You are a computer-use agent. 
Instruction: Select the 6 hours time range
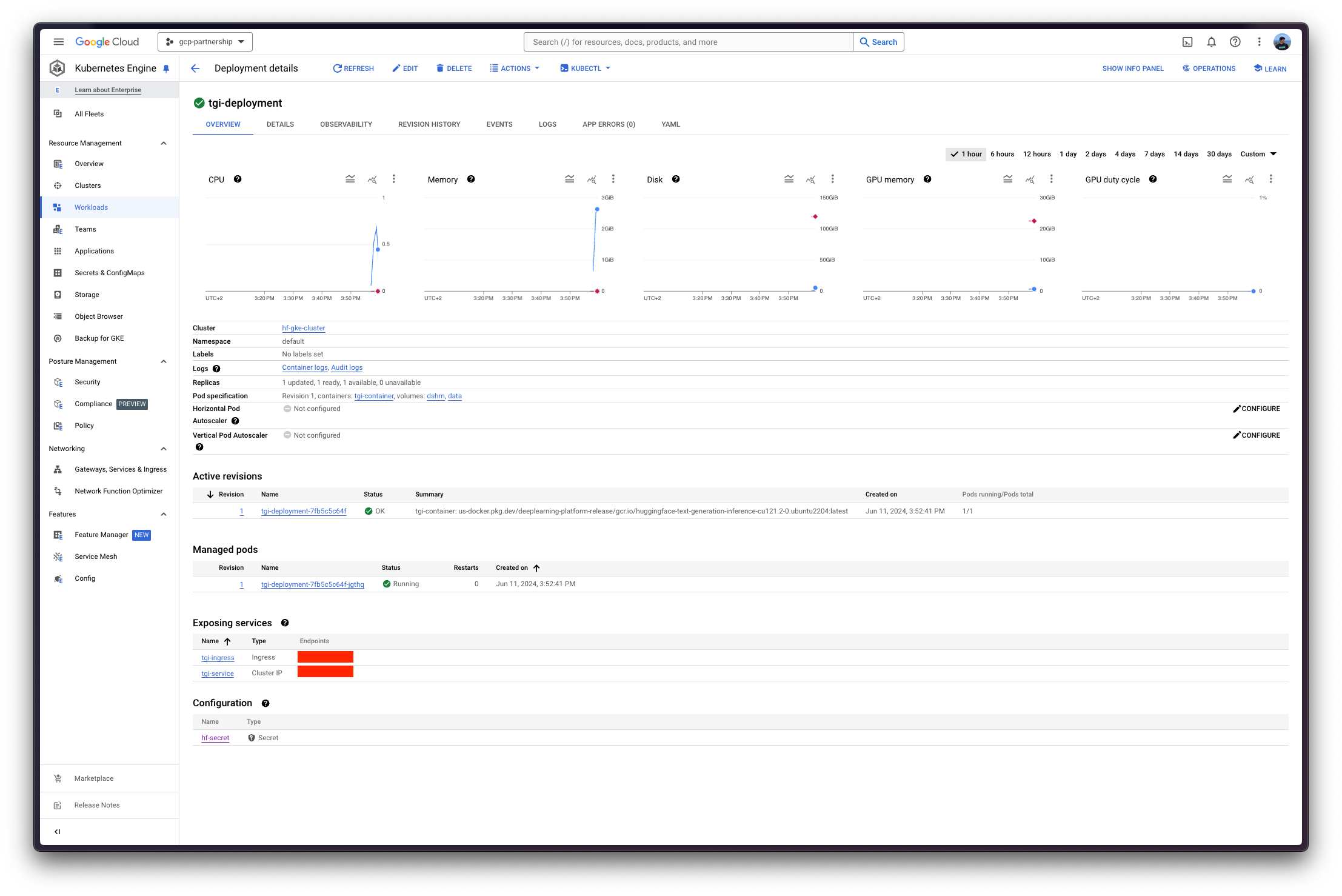1002,154
